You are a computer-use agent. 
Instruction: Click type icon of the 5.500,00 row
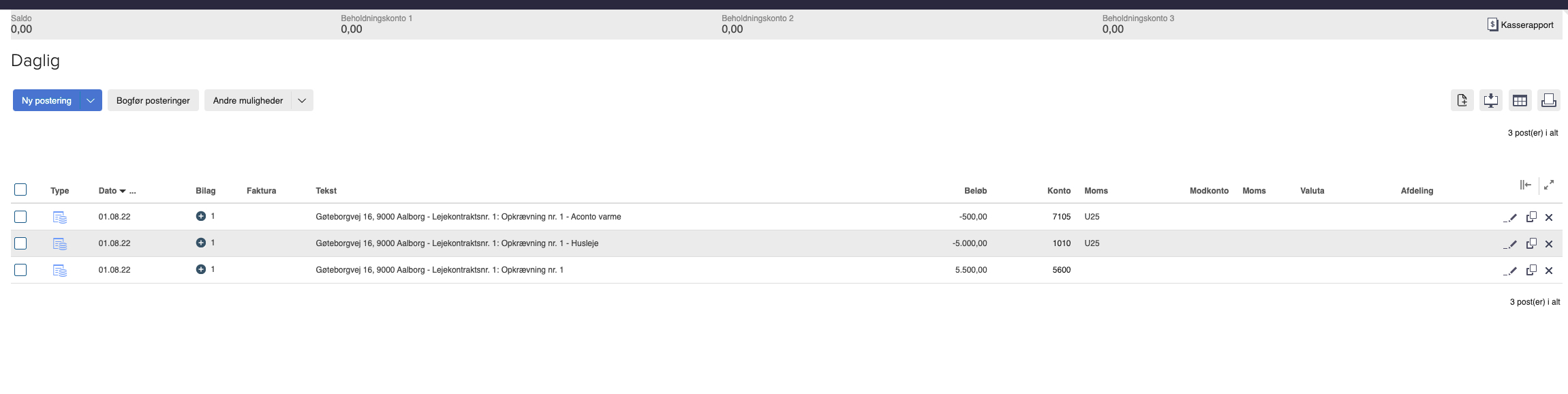[x=60, y=271]
